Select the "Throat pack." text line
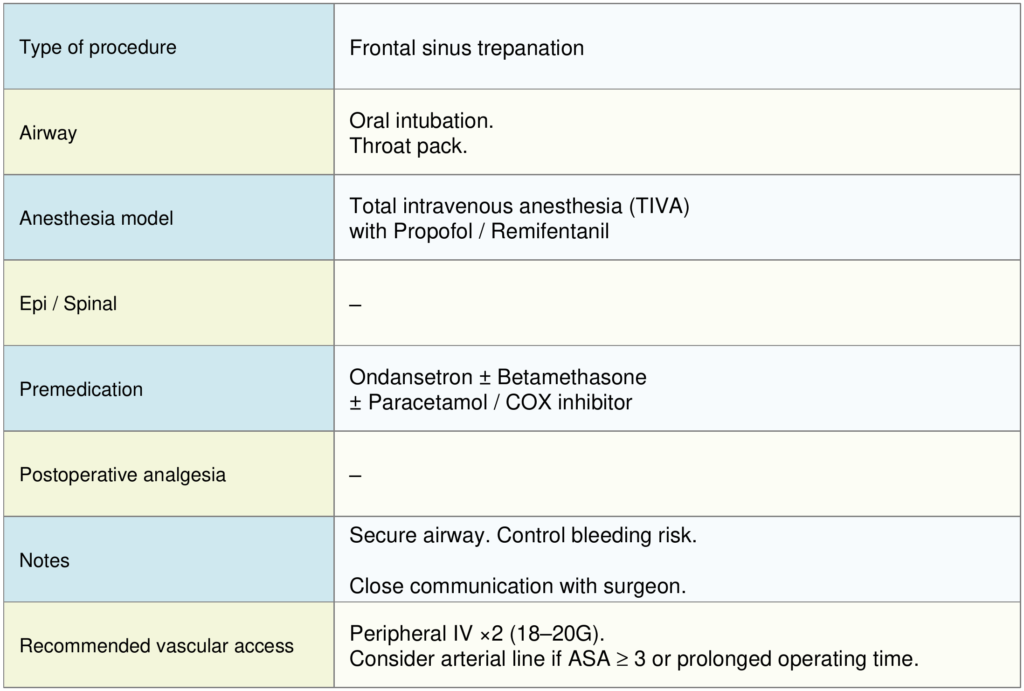The image size is (1024, 691). (x=408, y=146)
